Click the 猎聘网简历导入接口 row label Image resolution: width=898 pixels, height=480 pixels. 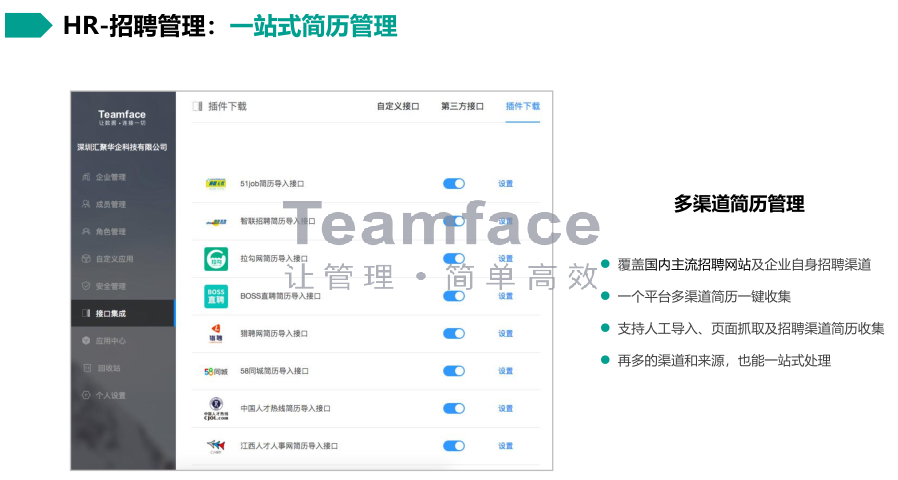tap(274, 333)
